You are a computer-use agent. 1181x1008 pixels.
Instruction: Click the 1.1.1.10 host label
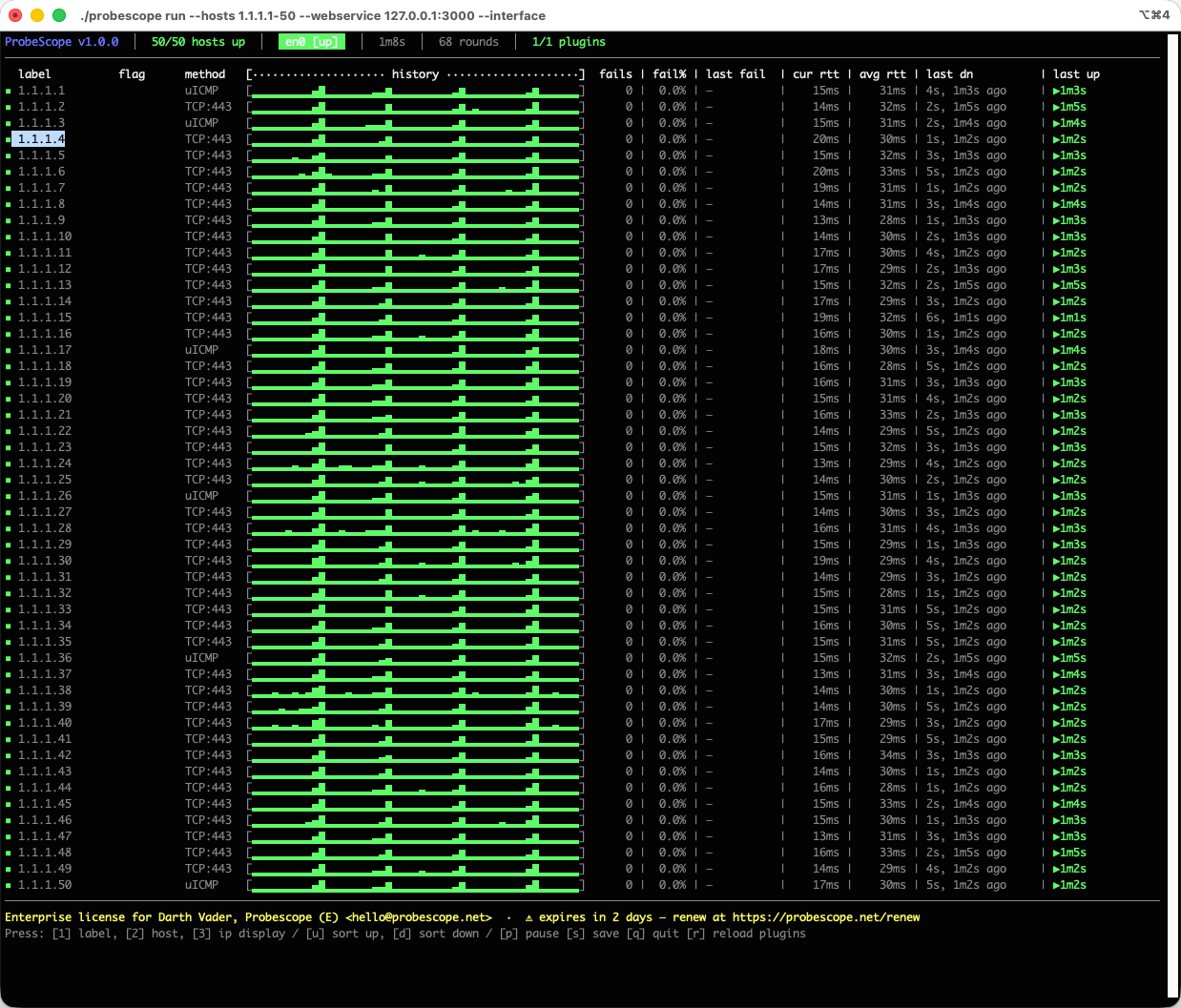click(45, 237)
